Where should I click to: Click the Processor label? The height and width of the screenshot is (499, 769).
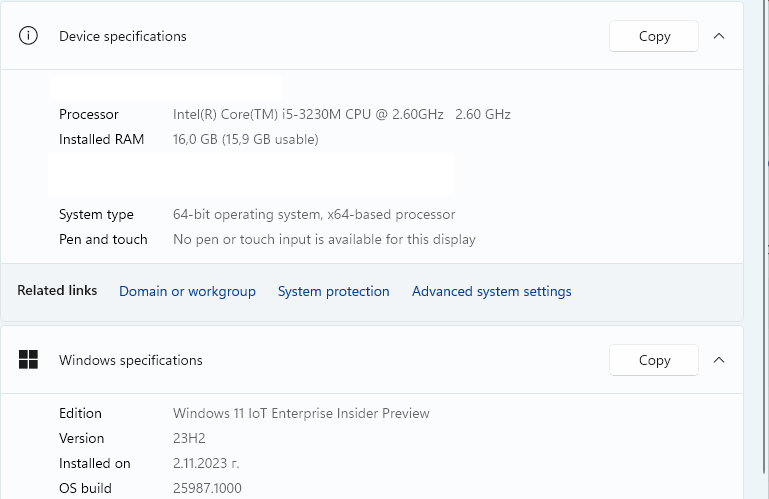point(89,114)
